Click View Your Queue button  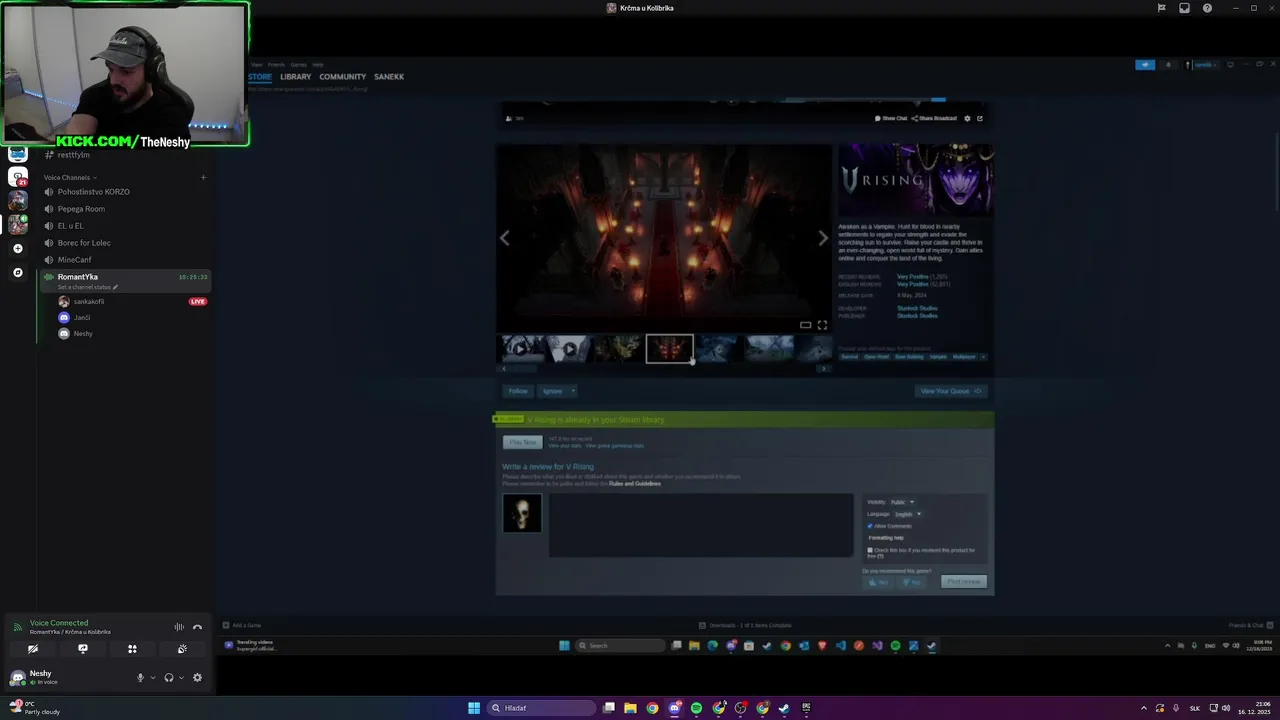coord(951,391)
